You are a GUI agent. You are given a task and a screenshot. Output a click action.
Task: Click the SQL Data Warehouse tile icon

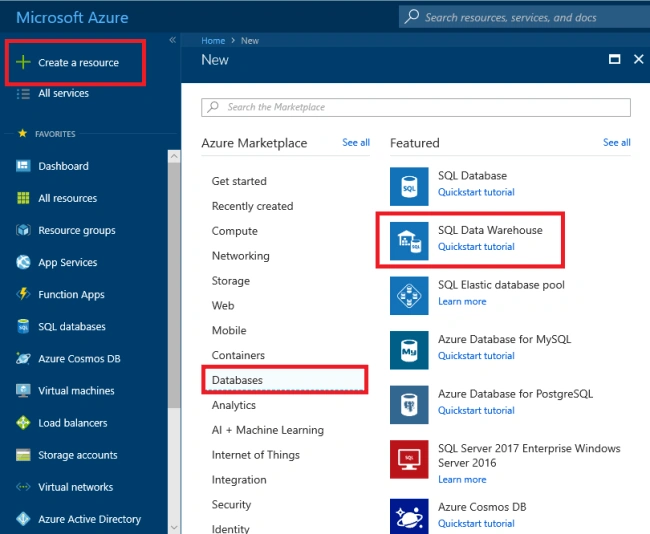click(409, 241)
